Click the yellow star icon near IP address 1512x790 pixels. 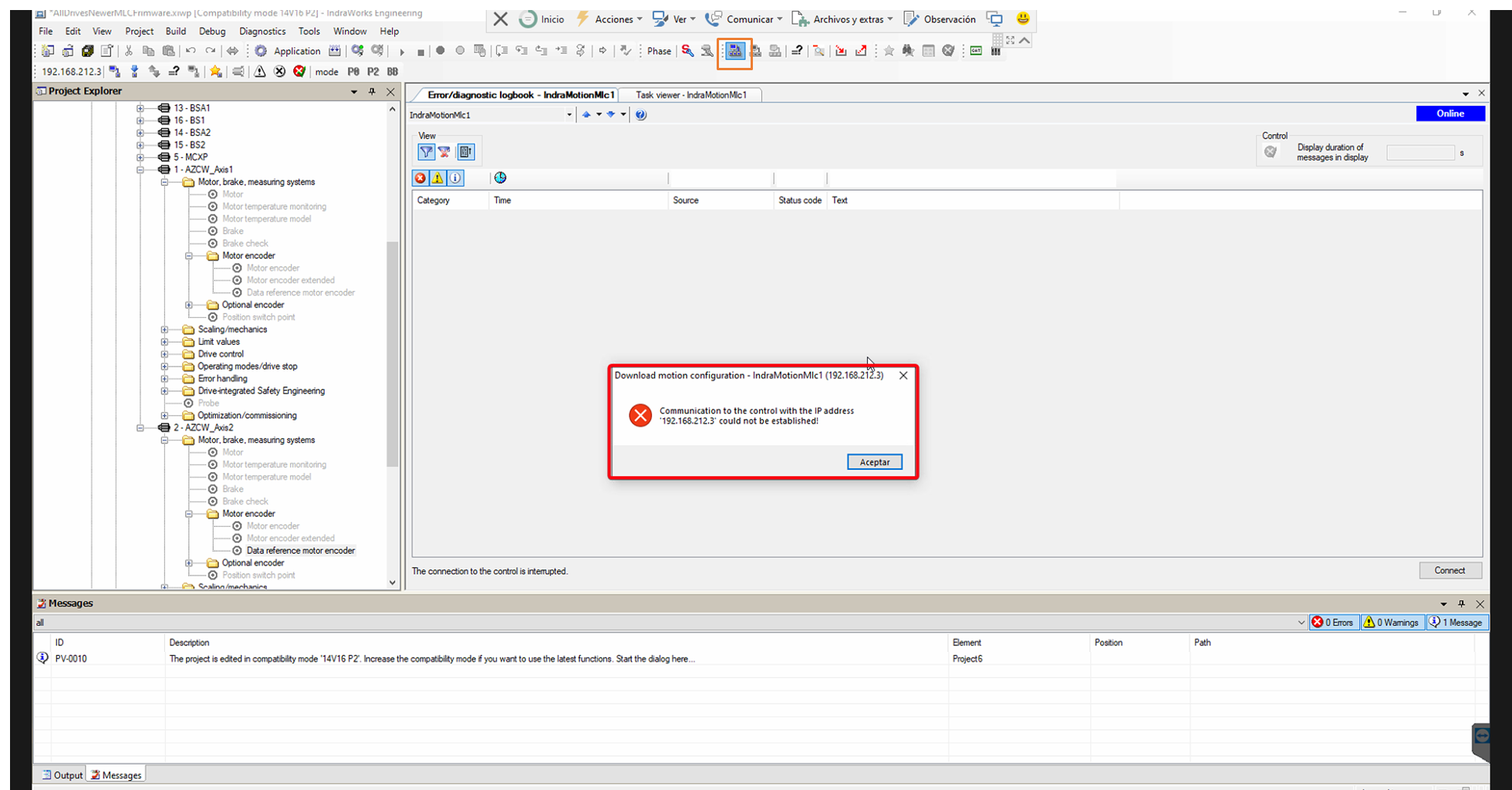click(215, 72)
